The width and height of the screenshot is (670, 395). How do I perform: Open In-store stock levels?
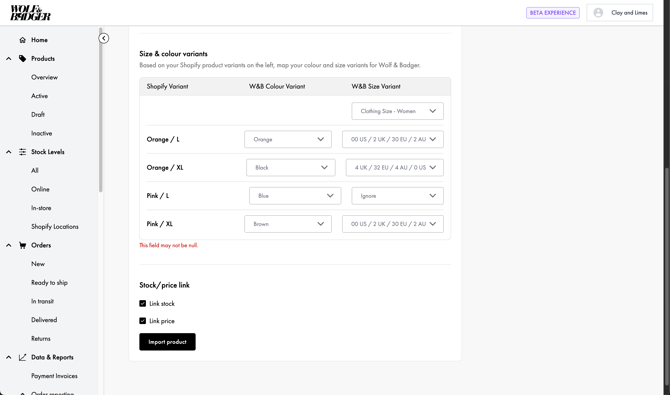[41, 208]
